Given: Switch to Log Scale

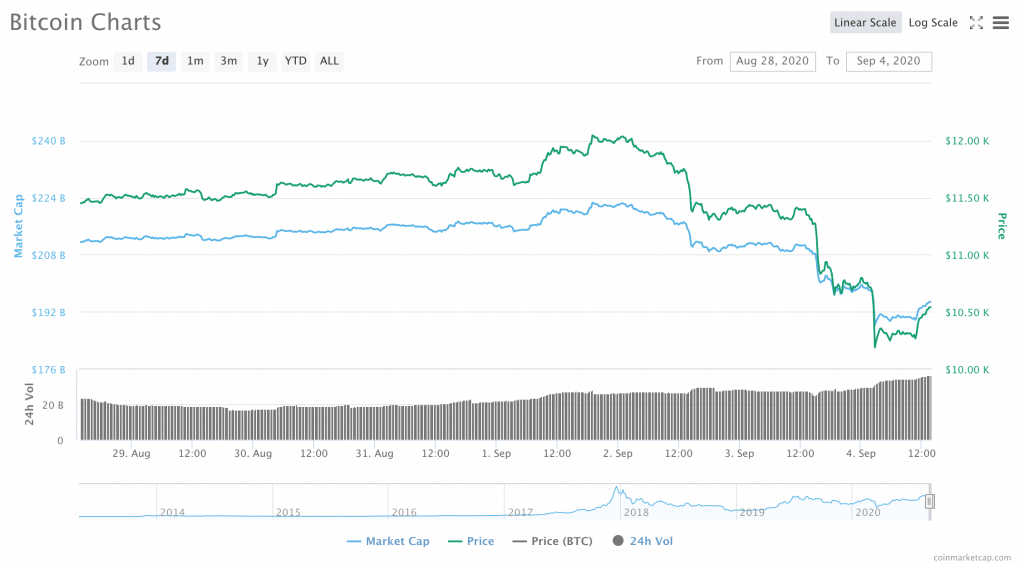Looking at the screenshot, I should pos(932,23).
